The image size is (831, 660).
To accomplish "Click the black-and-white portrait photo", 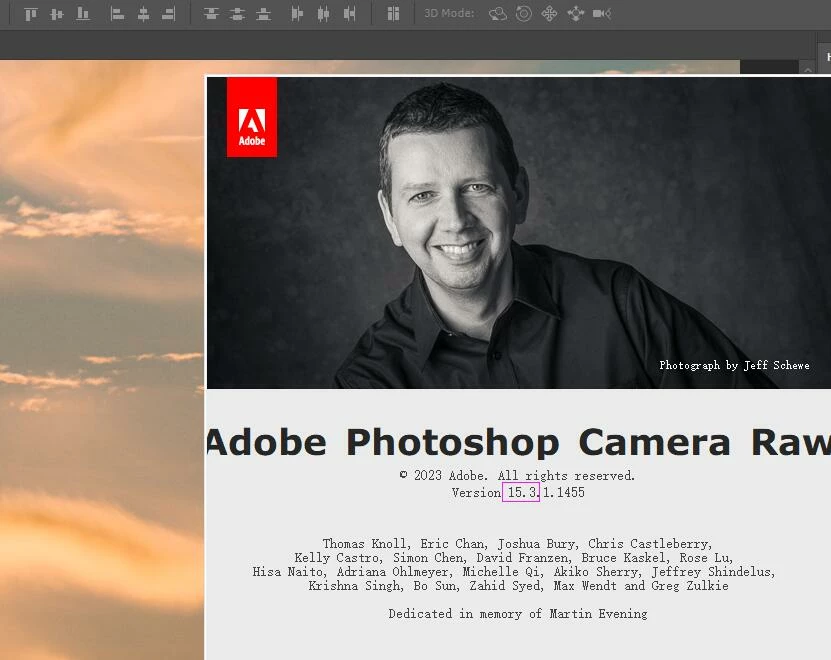I will point(519,233).
